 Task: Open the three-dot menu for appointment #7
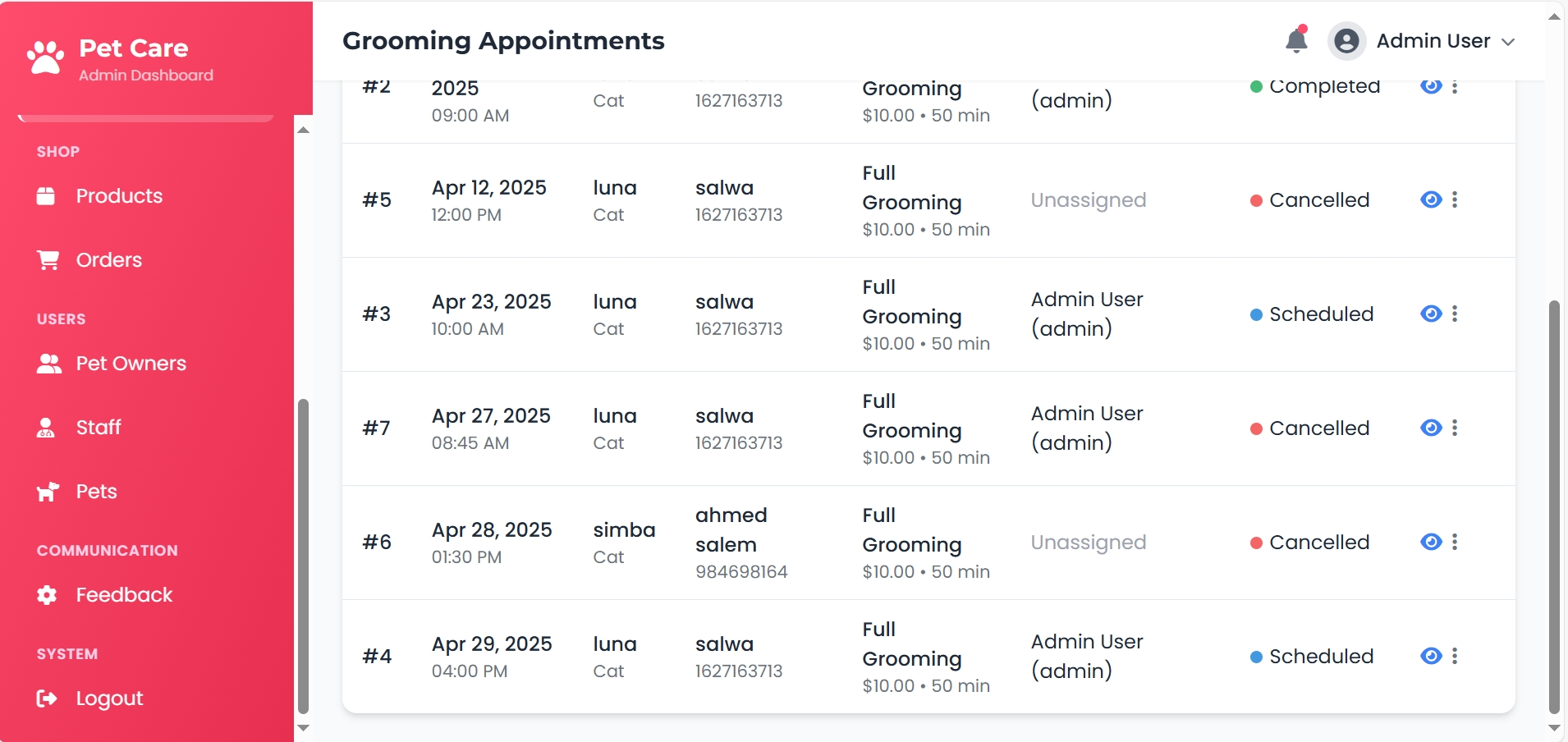click(x=1455, y=428)
